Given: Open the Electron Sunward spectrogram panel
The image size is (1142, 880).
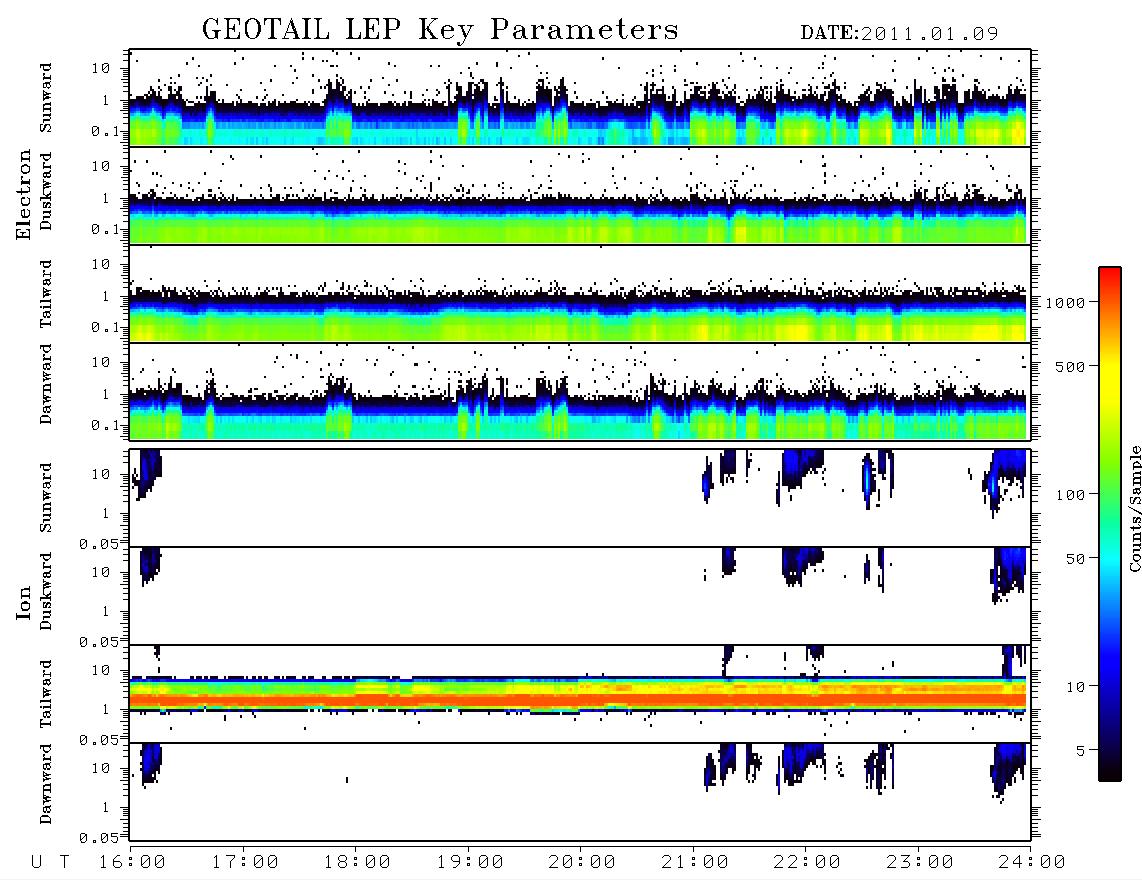Looking at the screenshot, I should tap(580, 98).
